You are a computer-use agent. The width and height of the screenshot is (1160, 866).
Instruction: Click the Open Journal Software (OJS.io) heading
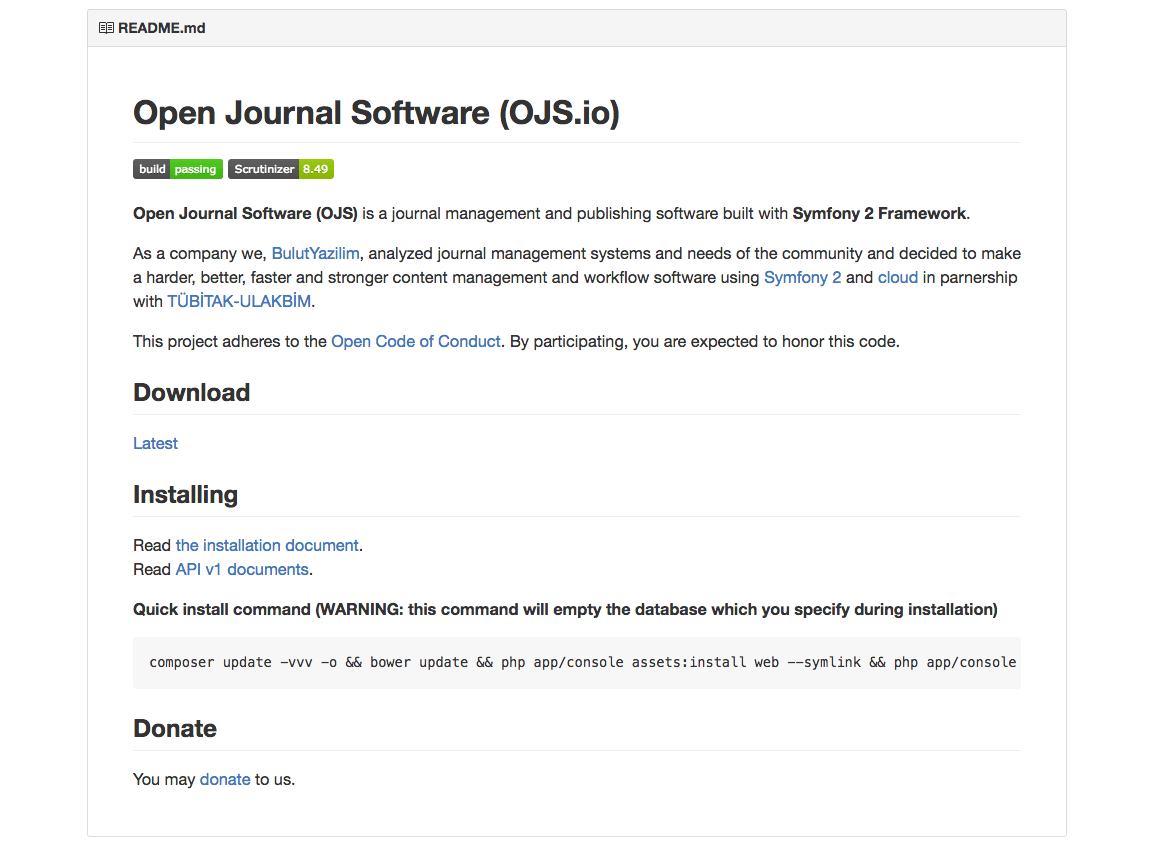376,113
